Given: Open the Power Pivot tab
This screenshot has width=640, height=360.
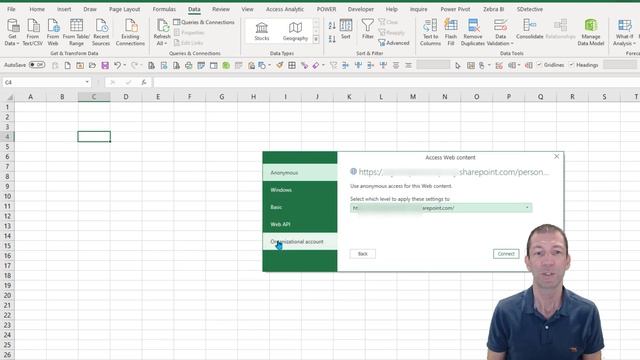Looking at the screenshot, I should (x=455, y=9).
